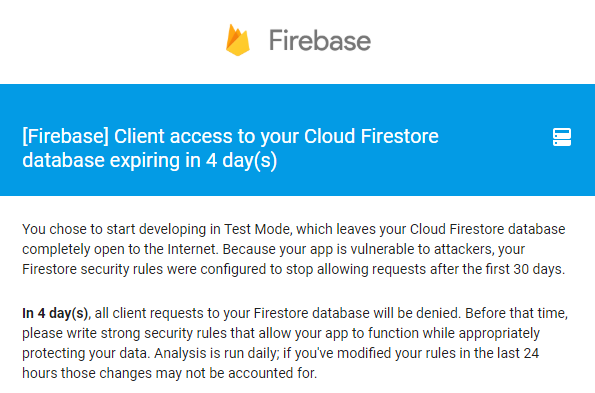Click the words "Test Mode" in first paragraph

point(257,229)
